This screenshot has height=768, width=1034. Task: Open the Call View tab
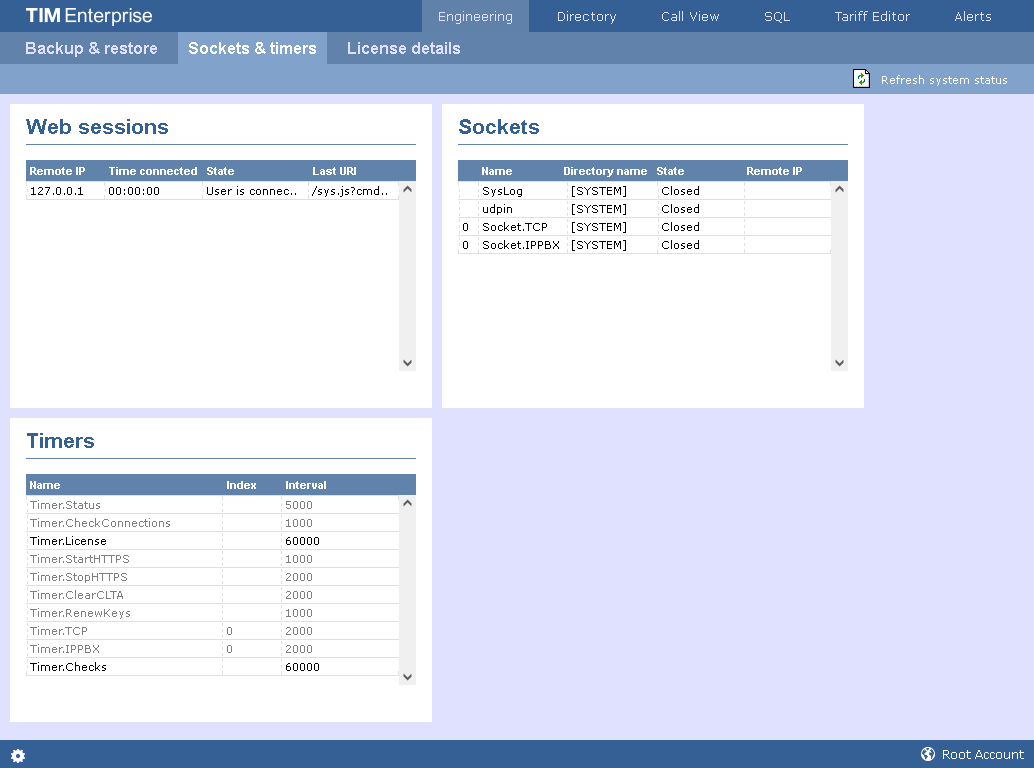click(690, 16)
